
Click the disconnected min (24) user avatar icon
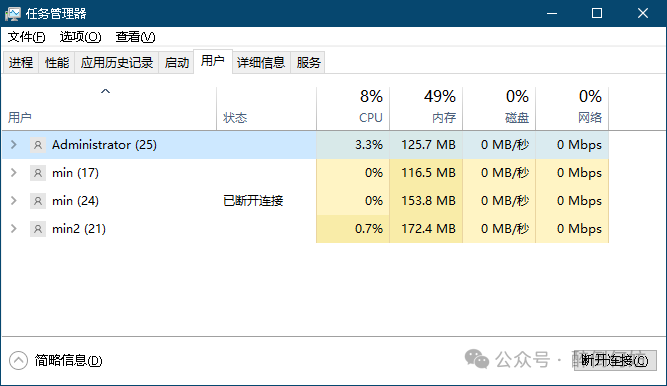(x=38, y=201)
